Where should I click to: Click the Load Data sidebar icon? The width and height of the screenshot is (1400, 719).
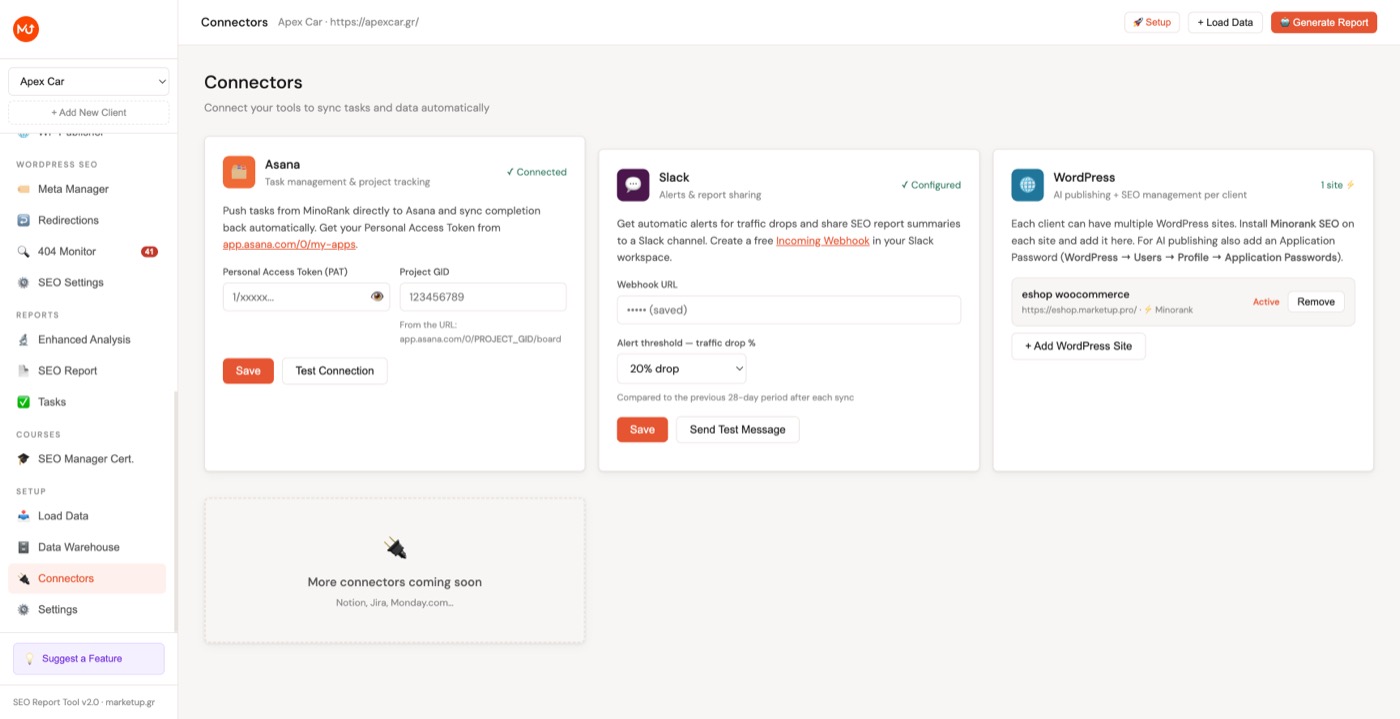pos(24,516)
